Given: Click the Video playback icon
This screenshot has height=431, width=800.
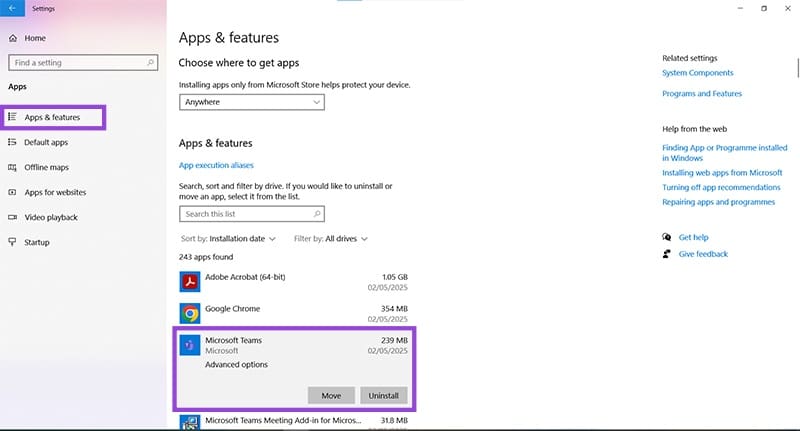Looking at the screenshot, I should [x=12, y=217].
